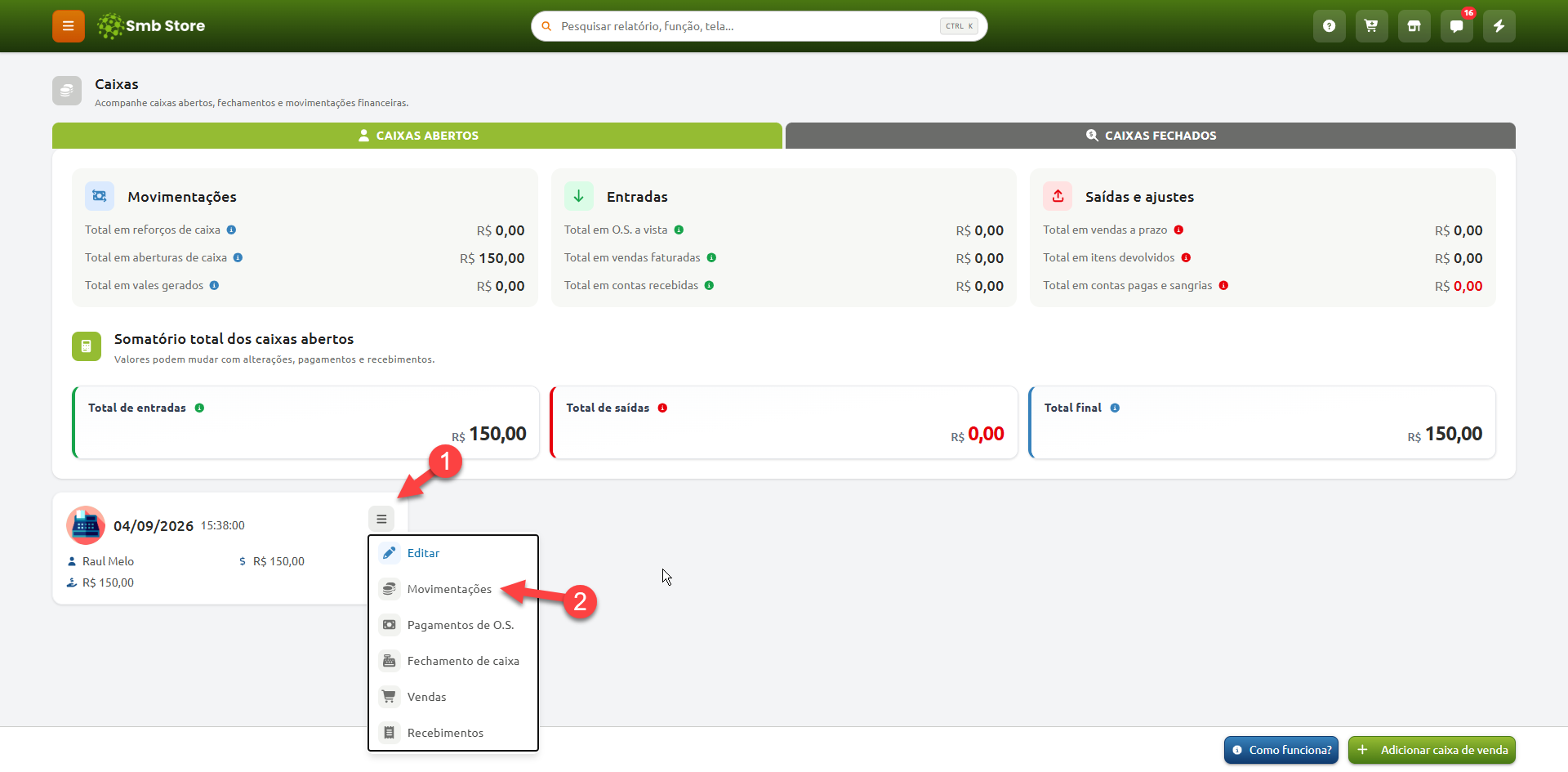
Task: Switch to Caixas Abertos tab
Action: click(417, 136)
